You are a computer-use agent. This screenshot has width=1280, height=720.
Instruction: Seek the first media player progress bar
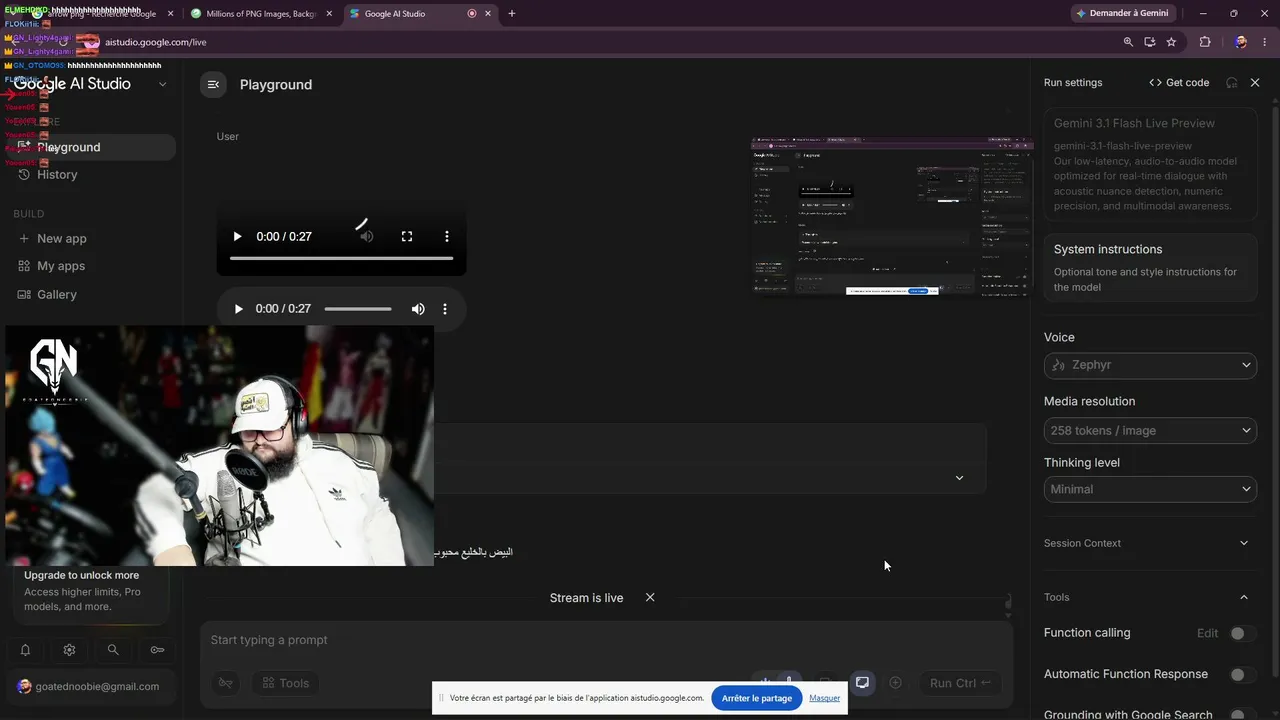pyautogui.click(x=341, y=259)
